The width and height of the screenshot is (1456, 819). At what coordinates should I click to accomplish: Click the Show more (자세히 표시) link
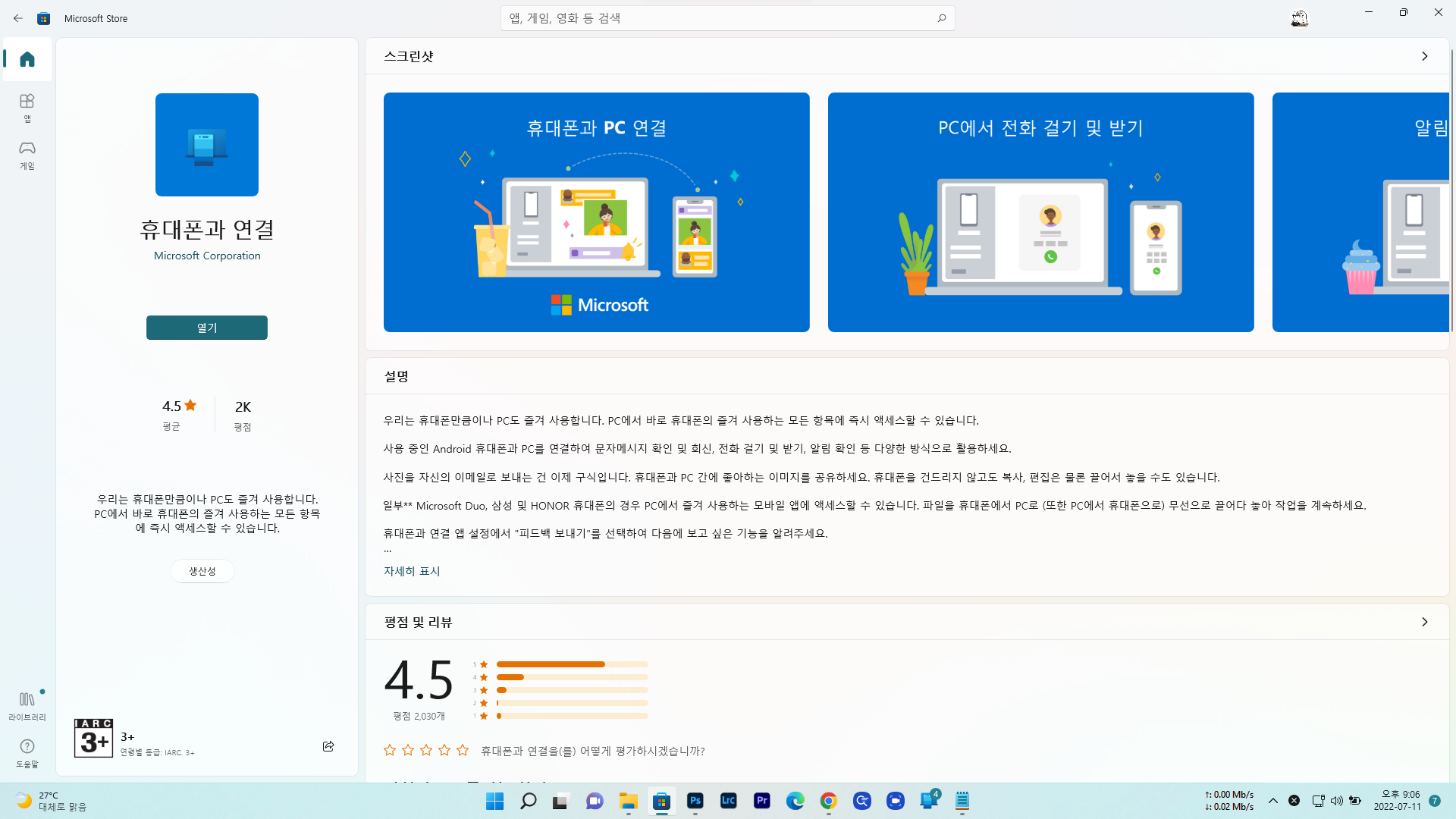[412, 571]
